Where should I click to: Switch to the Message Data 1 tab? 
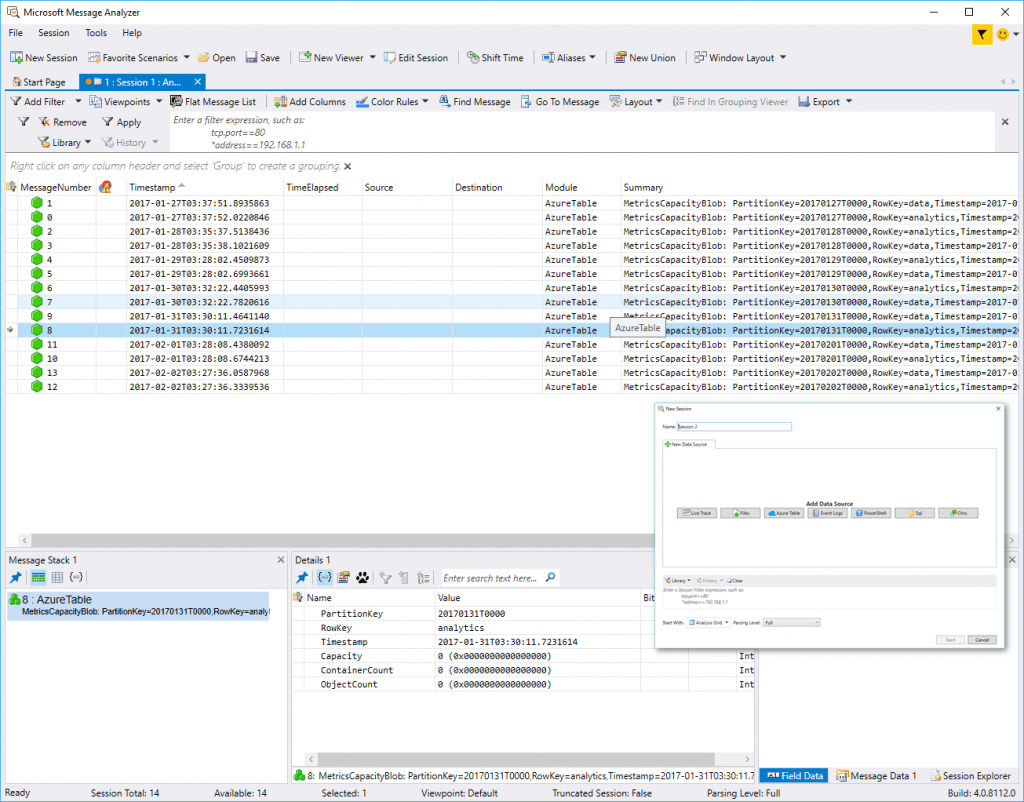tap(877, 775)
